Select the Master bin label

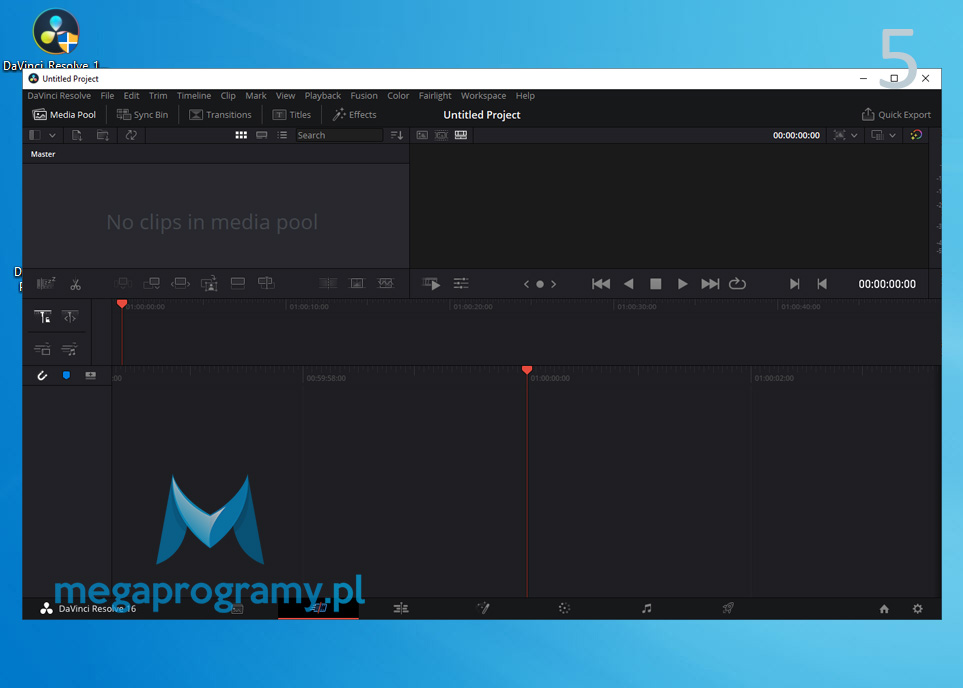coord(43,154)
